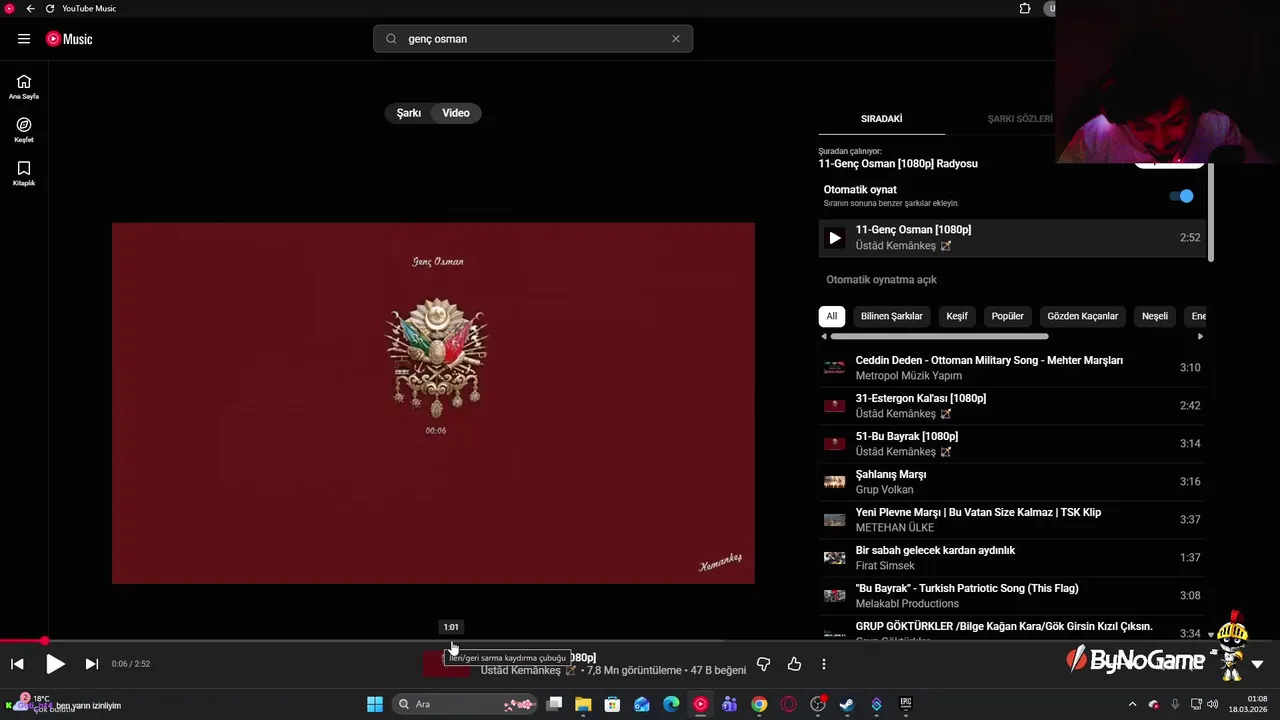Select the Popüler filter chip
Screen dimensions: 1280x720
(1007, 316)
